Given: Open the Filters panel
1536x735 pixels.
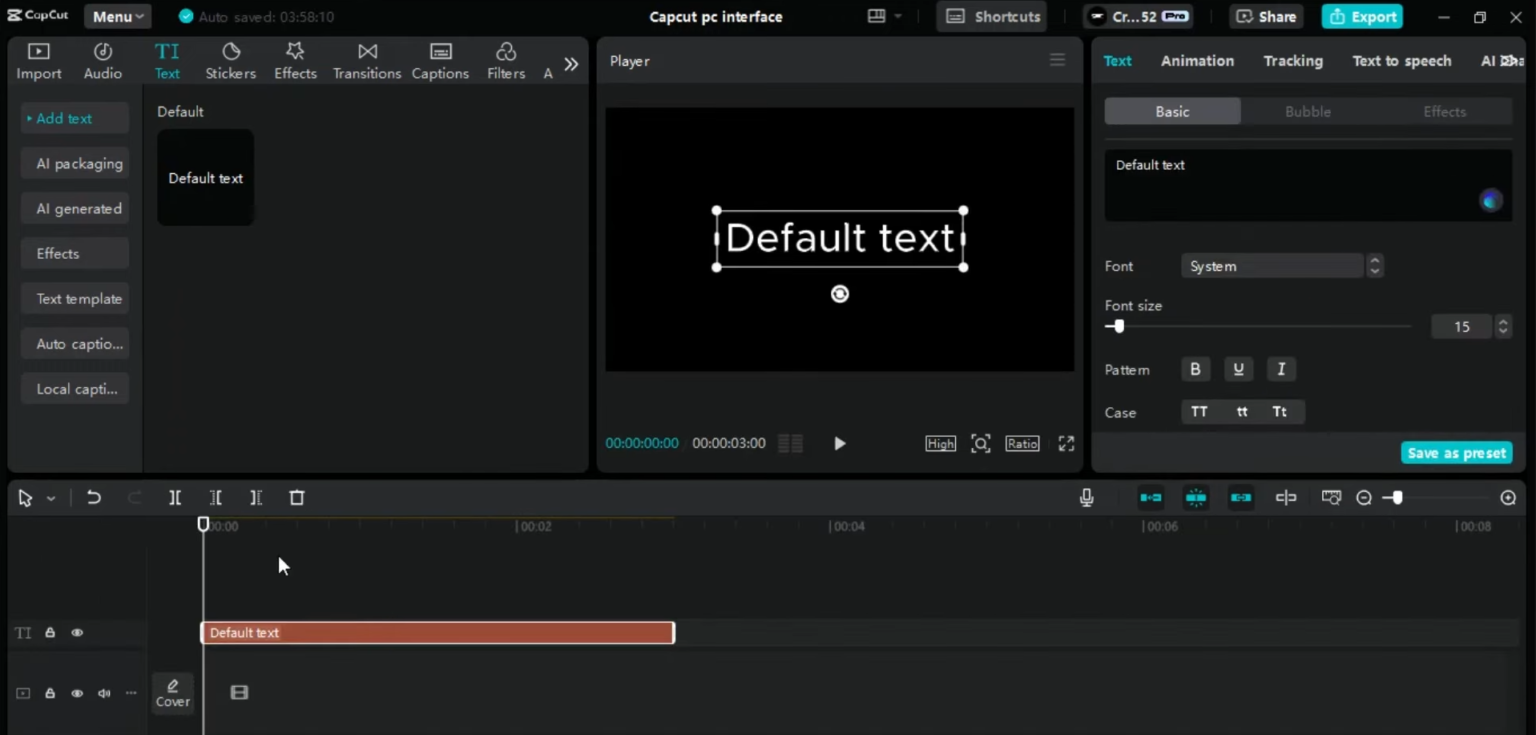Looking at the screenshot, I should point(506,61).
